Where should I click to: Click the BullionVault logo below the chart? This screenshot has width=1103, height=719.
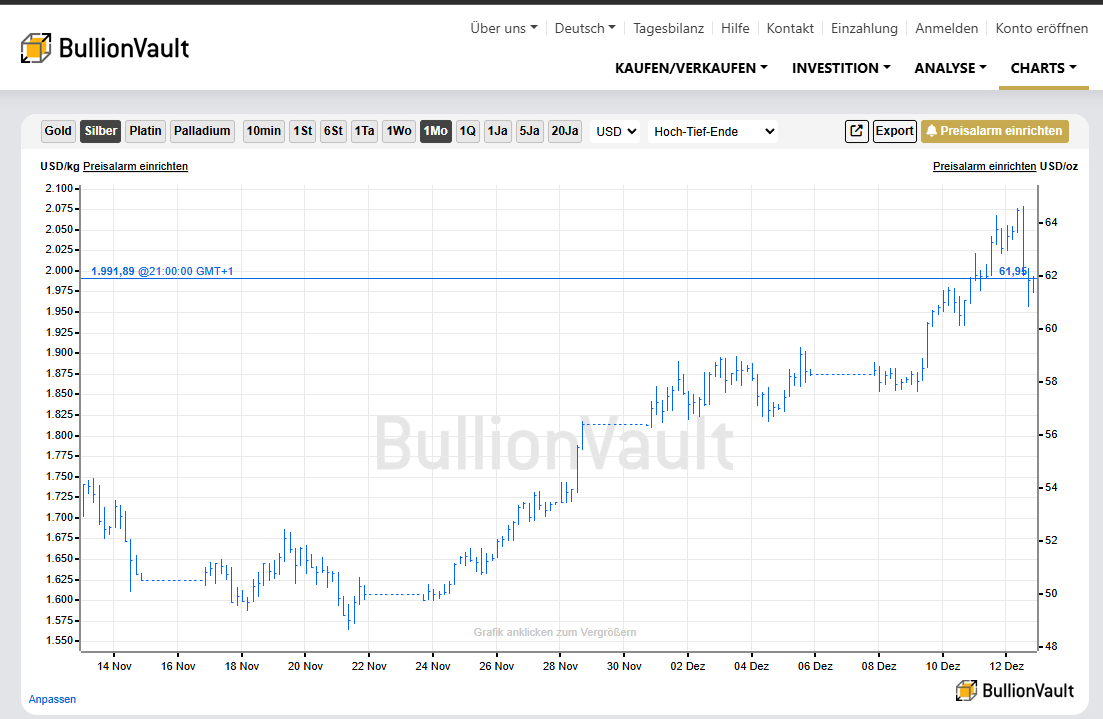[x=1014, y=690]
